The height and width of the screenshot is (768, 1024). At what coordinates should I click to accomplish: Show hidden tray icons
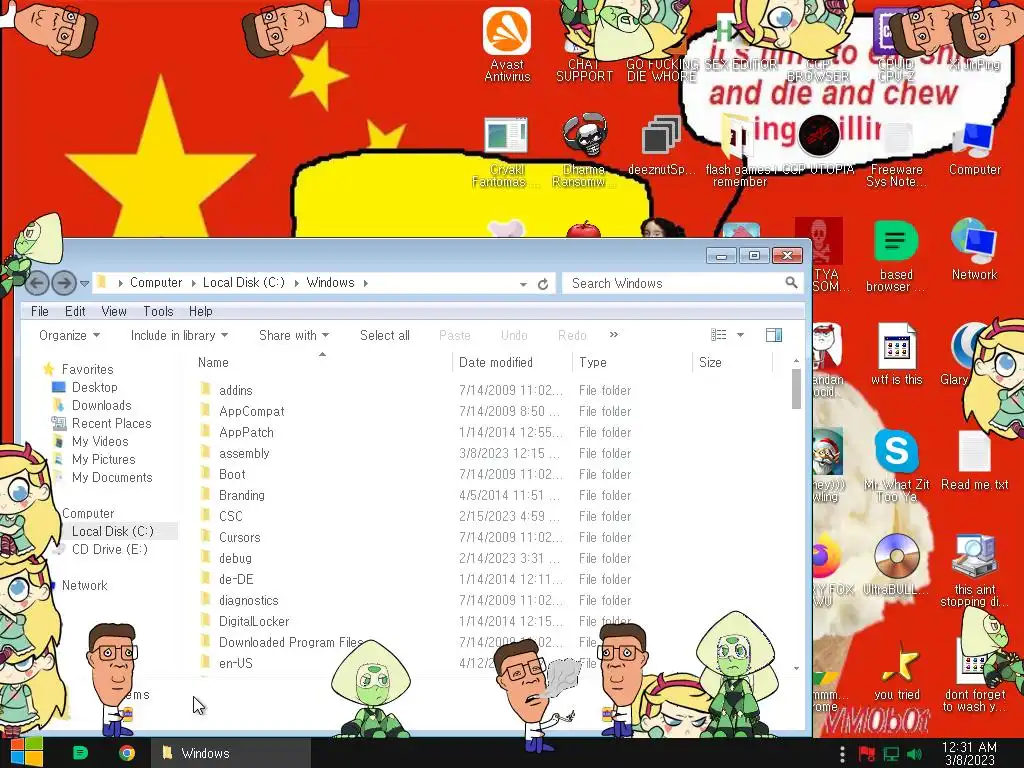[842, 753]
